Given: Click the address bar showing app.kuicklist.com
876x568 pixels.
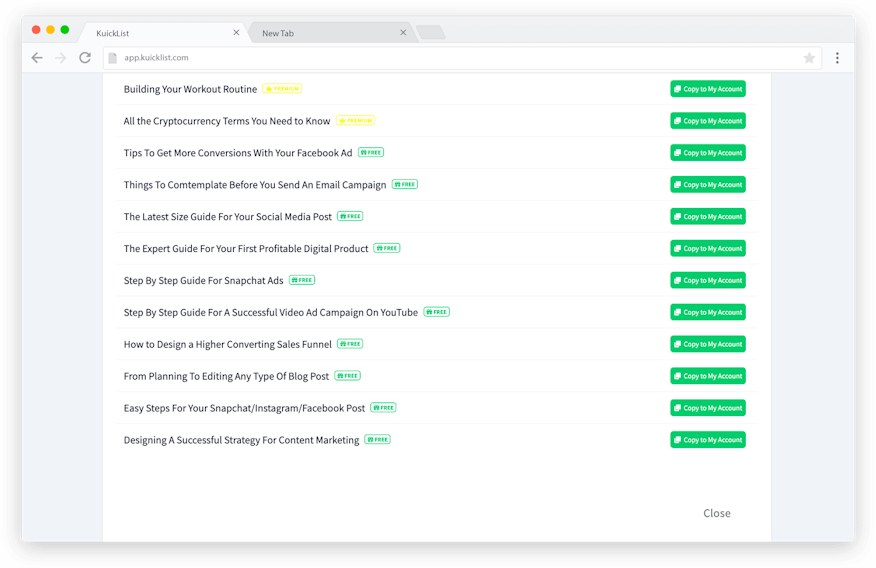Looking at the screenshot, I should click(450, 58).
